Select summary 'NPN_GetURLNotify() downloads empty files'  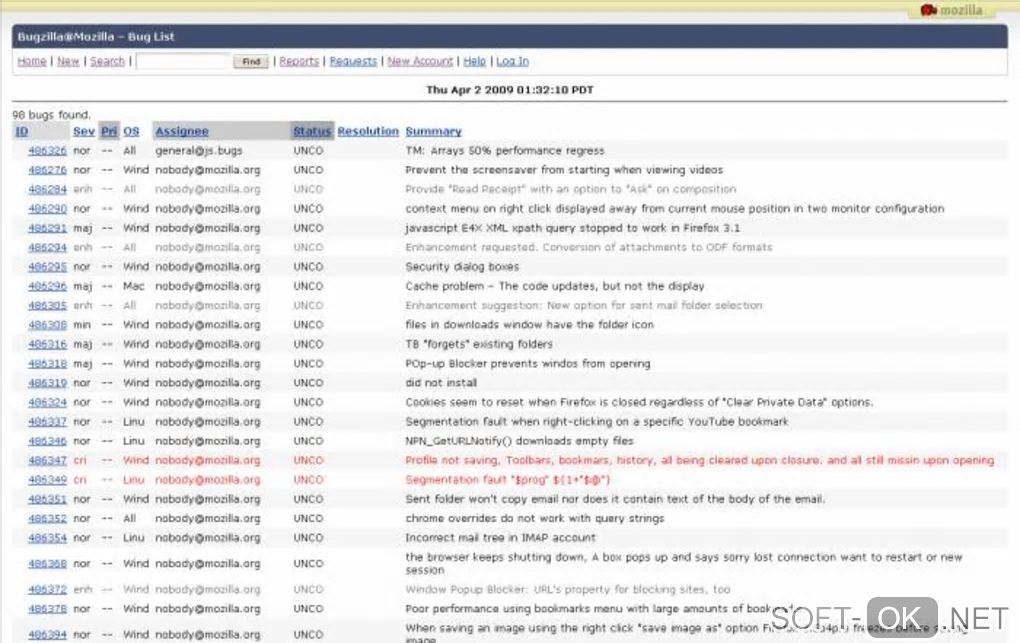click(x=519, y=441)
